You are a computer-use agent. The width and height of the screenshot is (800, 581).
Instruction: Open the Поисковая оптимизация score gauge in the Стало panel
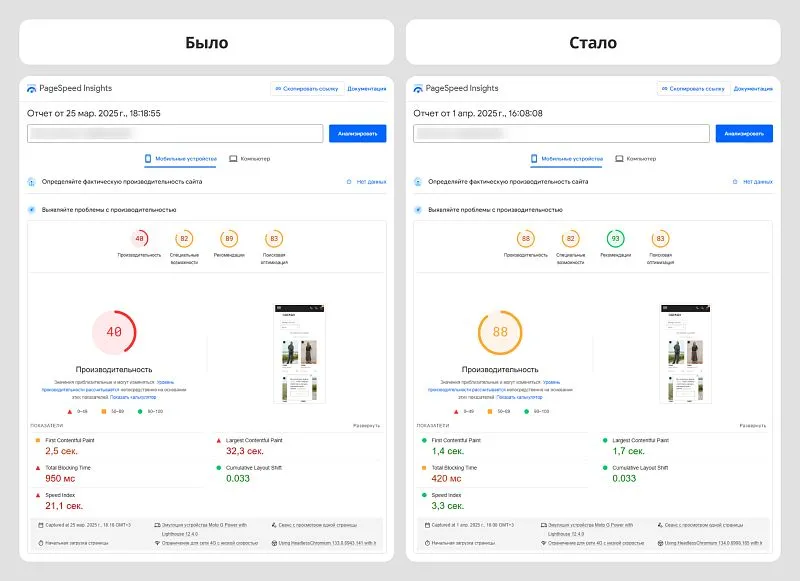tap(660, 239)
